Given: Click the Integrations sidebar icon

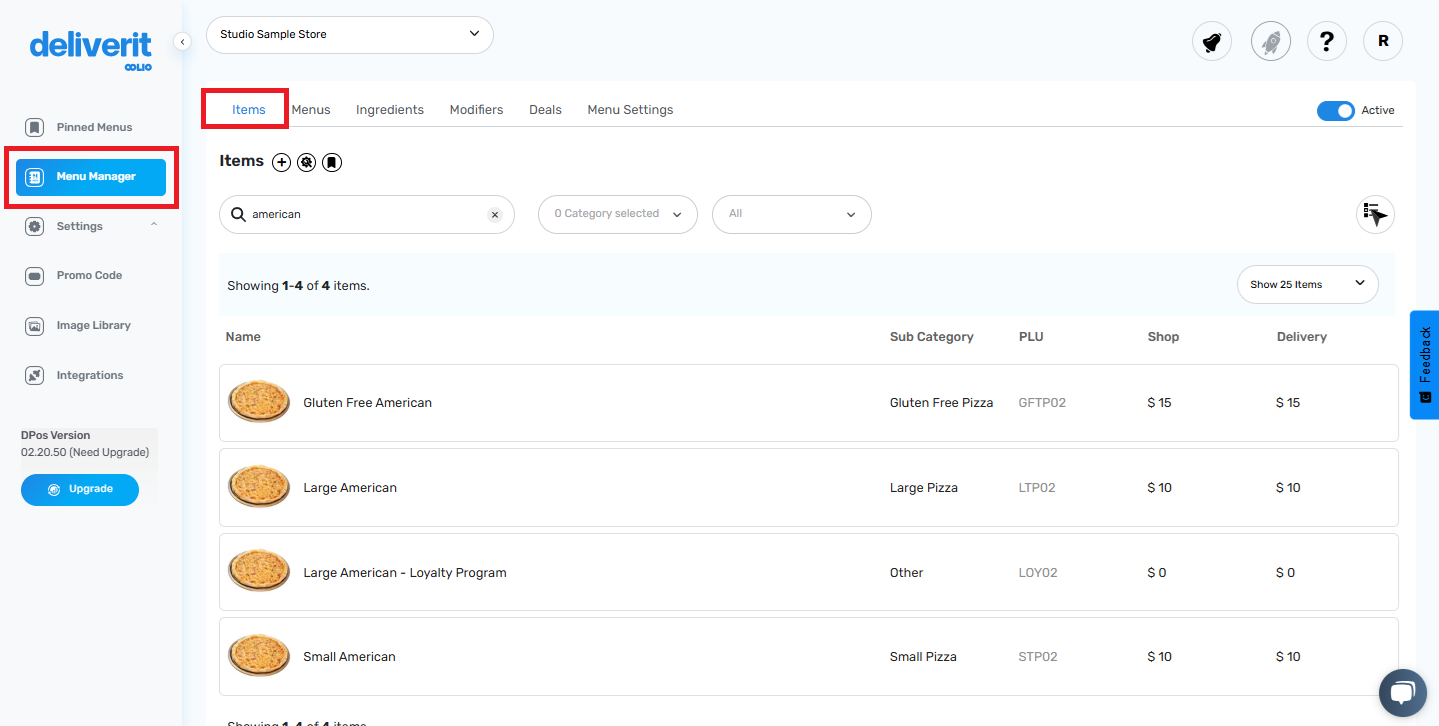Looking at the screenshot, I should (x=35, y=376).
